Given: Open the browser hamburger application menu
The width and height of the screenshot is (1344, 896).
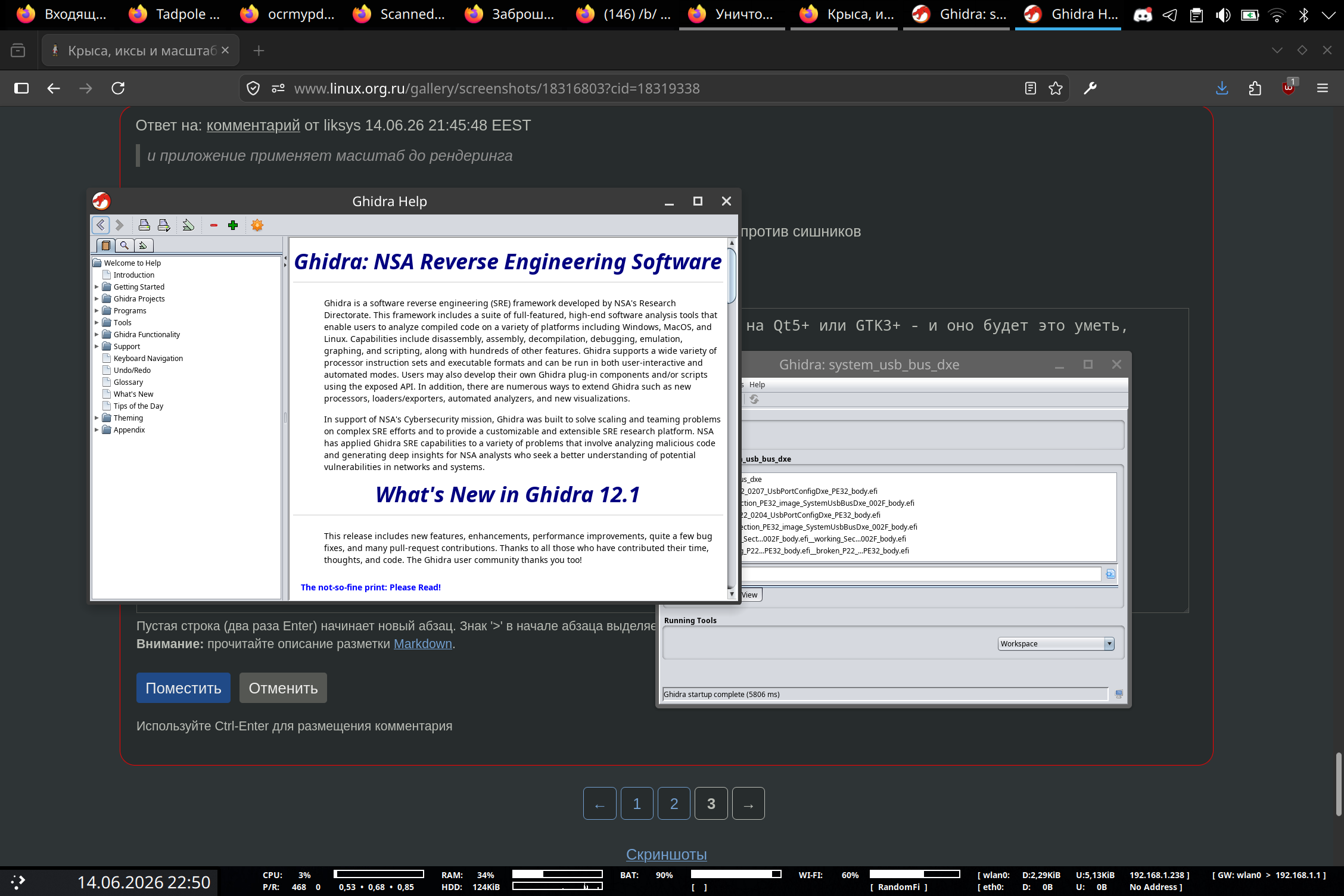Looking at the screenshot, I should coord(1323,88).
